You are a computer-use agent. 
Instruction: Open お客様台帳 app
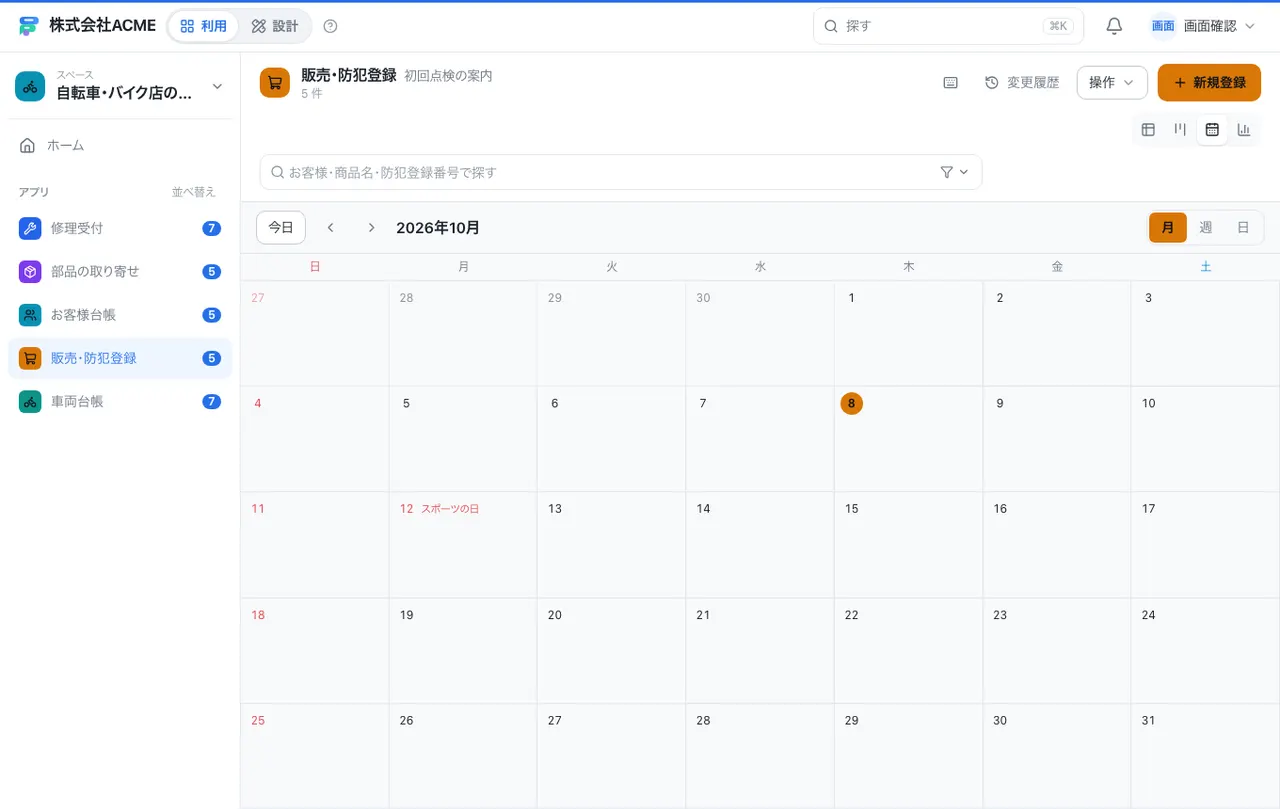[x=120, y=315]
